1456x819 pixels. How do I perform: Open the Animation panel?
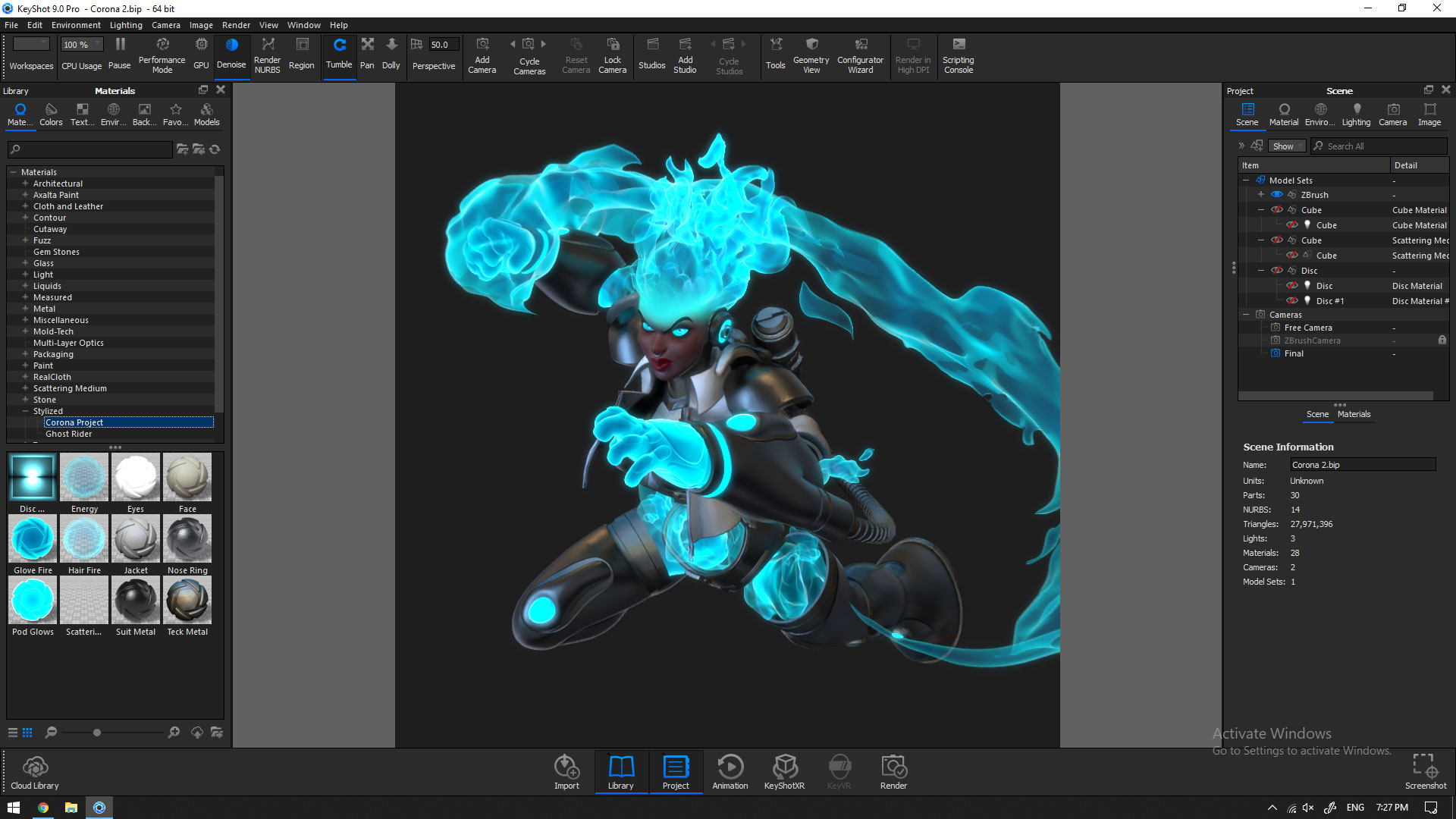(x=730, y=773)
